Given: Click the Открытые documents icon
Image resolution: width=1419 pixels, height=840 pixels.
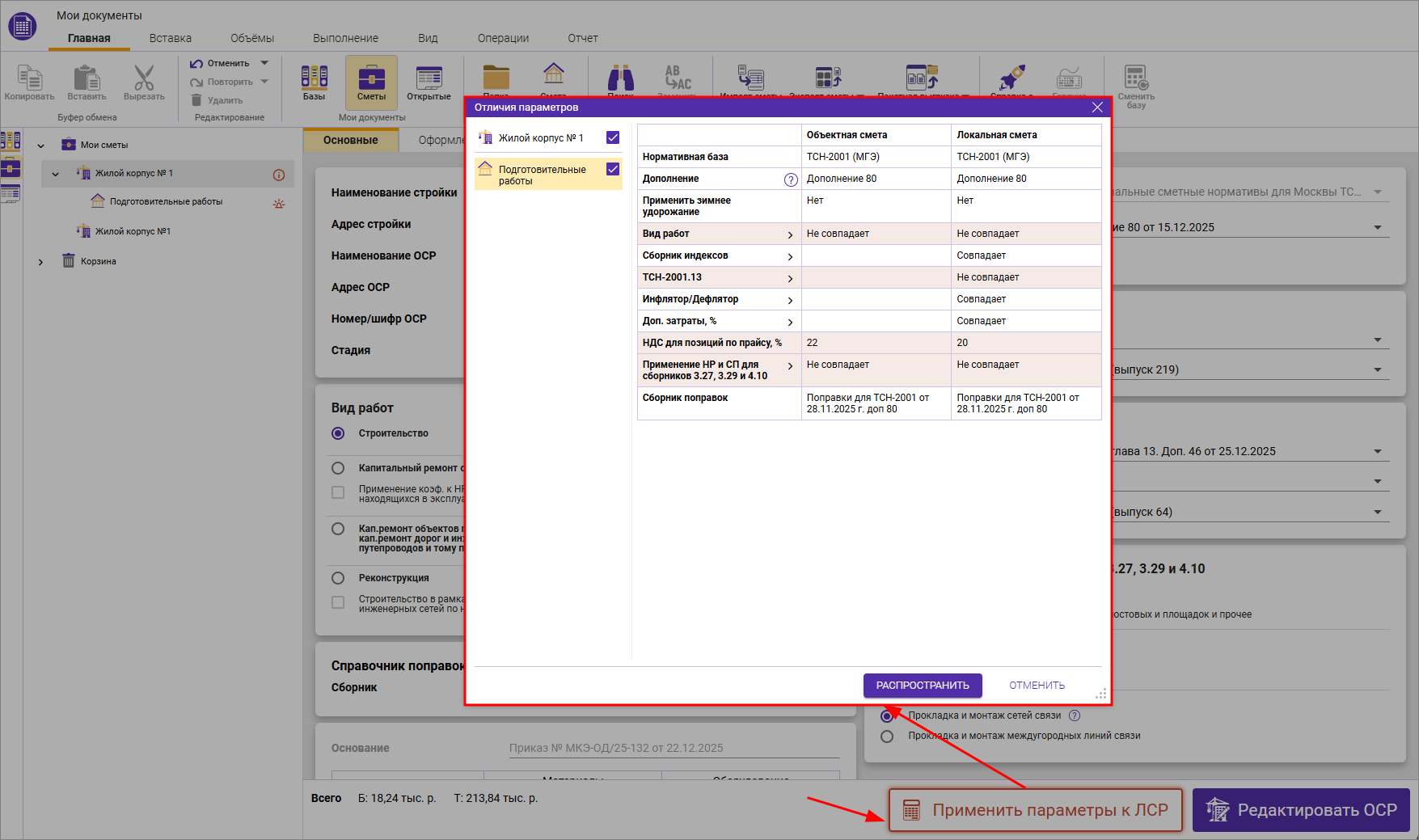Looking at the screenshot, I should point(429,80).
